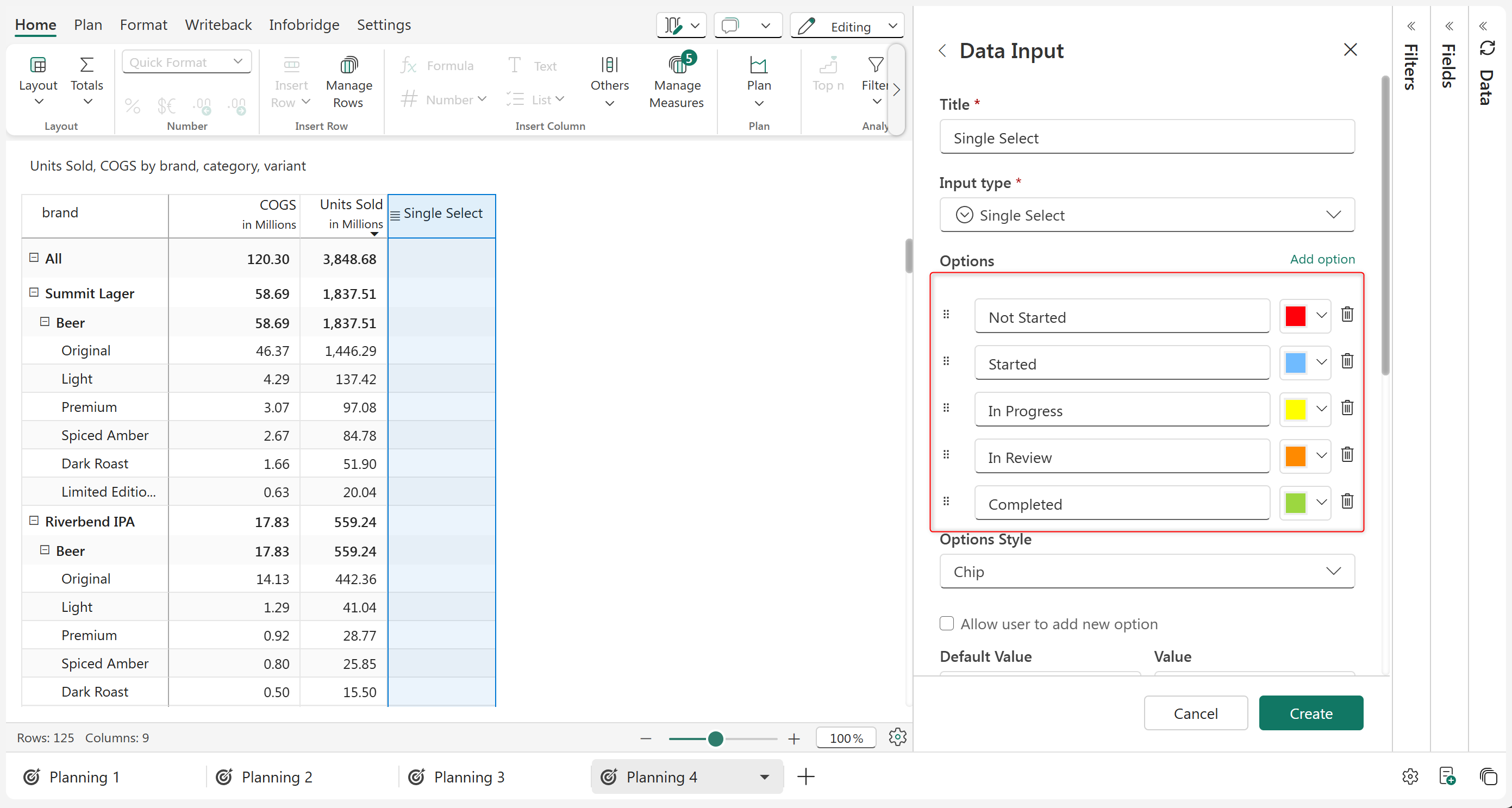Viewport: 1512px width, 808px height.
Task: Click the Layout icon in ribbon
Action: 38,65
